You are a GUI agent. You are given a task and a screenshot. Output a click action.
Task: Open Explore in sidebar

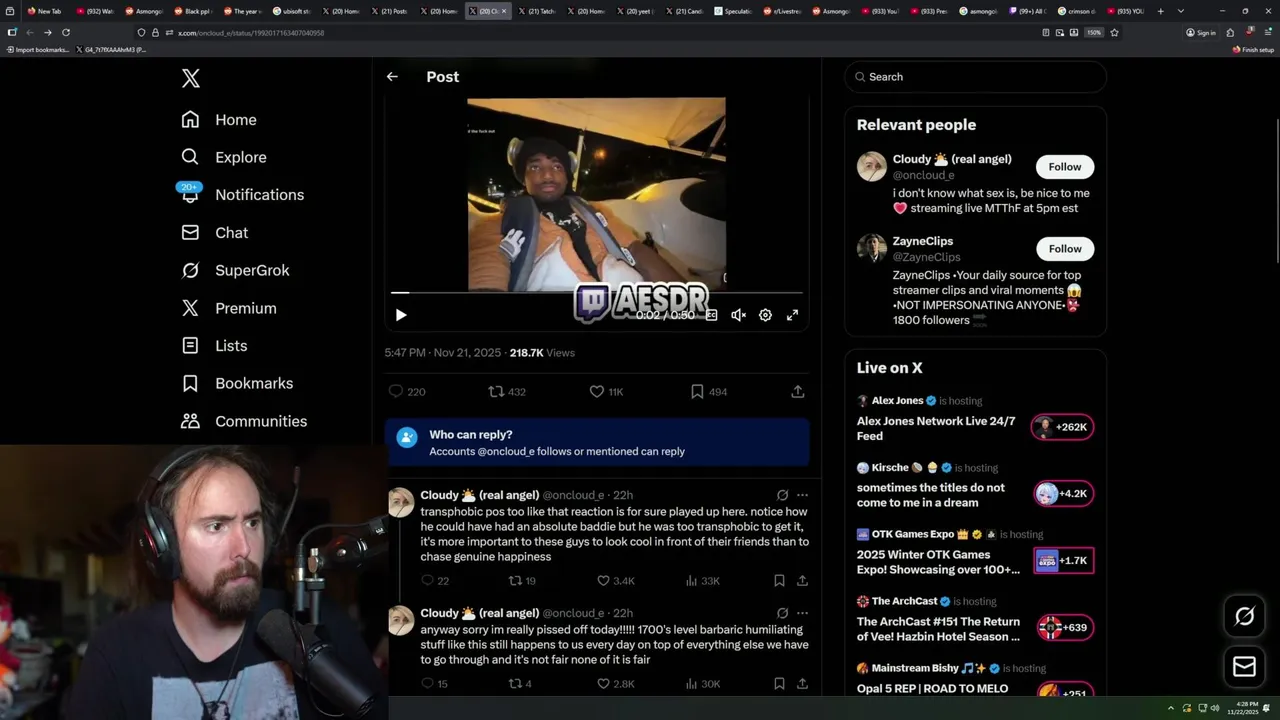pos(224,157)
